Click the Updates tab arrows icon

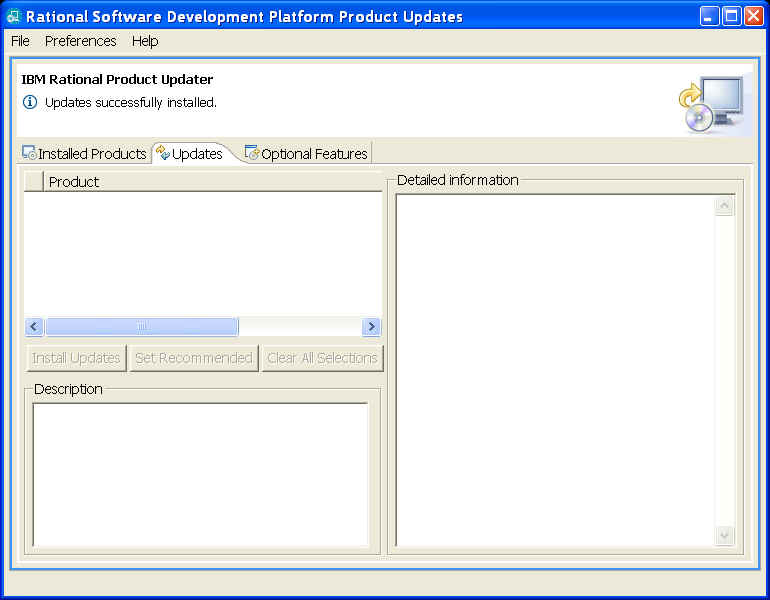click(x=163, y=153)
